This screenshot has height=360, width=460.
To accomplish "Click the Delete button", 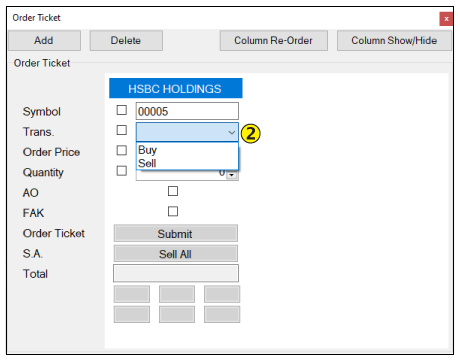I will coord(126,41).
